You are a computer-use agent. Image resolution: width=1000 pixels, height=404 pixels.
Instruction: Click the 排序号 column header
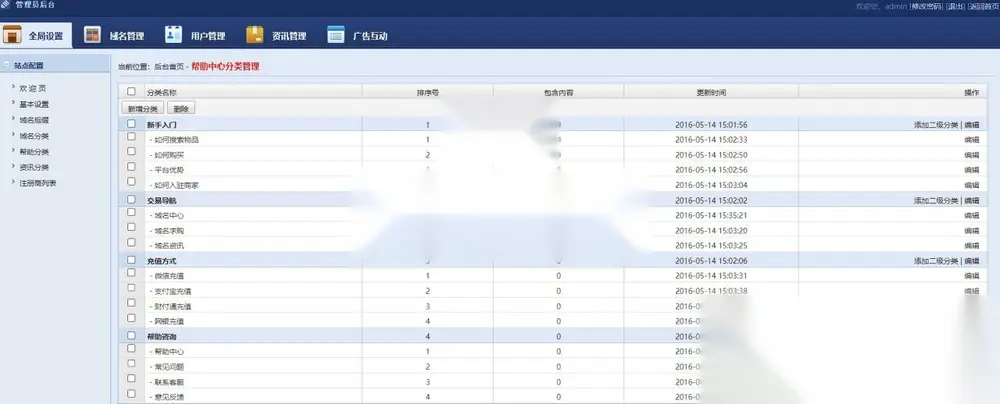click(x=427, y=93)
